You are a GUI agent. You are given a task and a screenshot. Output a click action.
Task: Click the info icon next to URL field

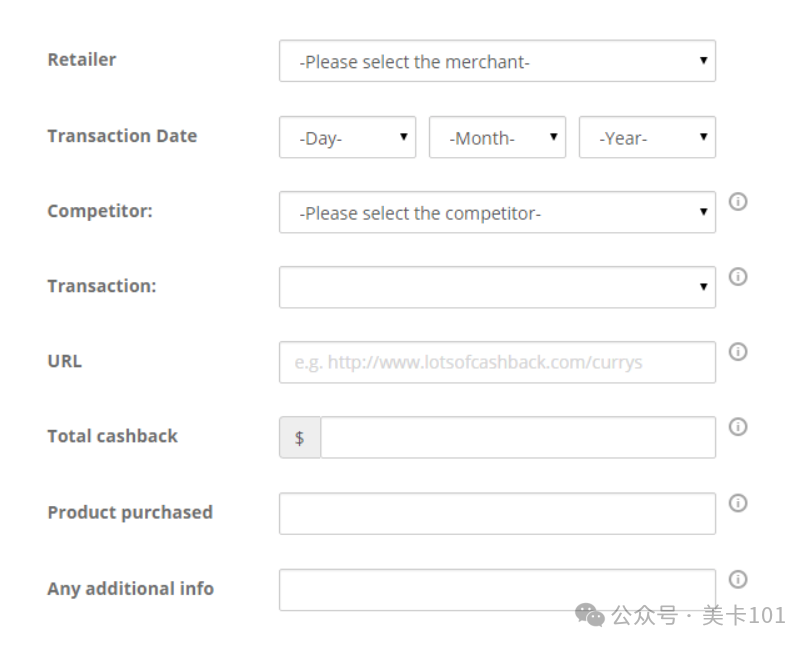click(x=738, y=352)
